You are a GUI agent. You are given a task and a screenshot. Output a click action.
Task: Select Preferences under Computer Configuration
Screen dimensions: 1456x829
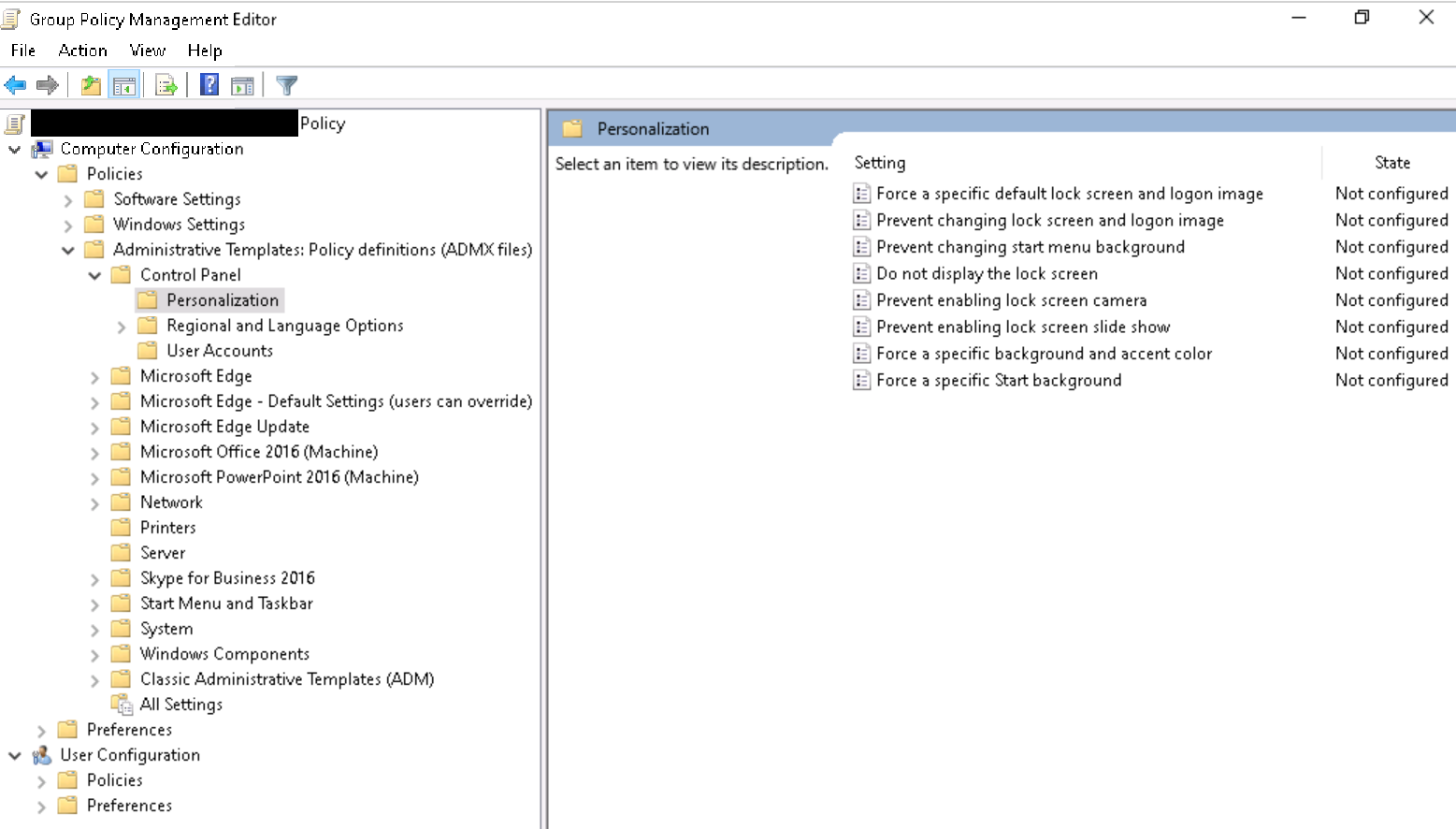pyautogui.click(x=129, y=730)
